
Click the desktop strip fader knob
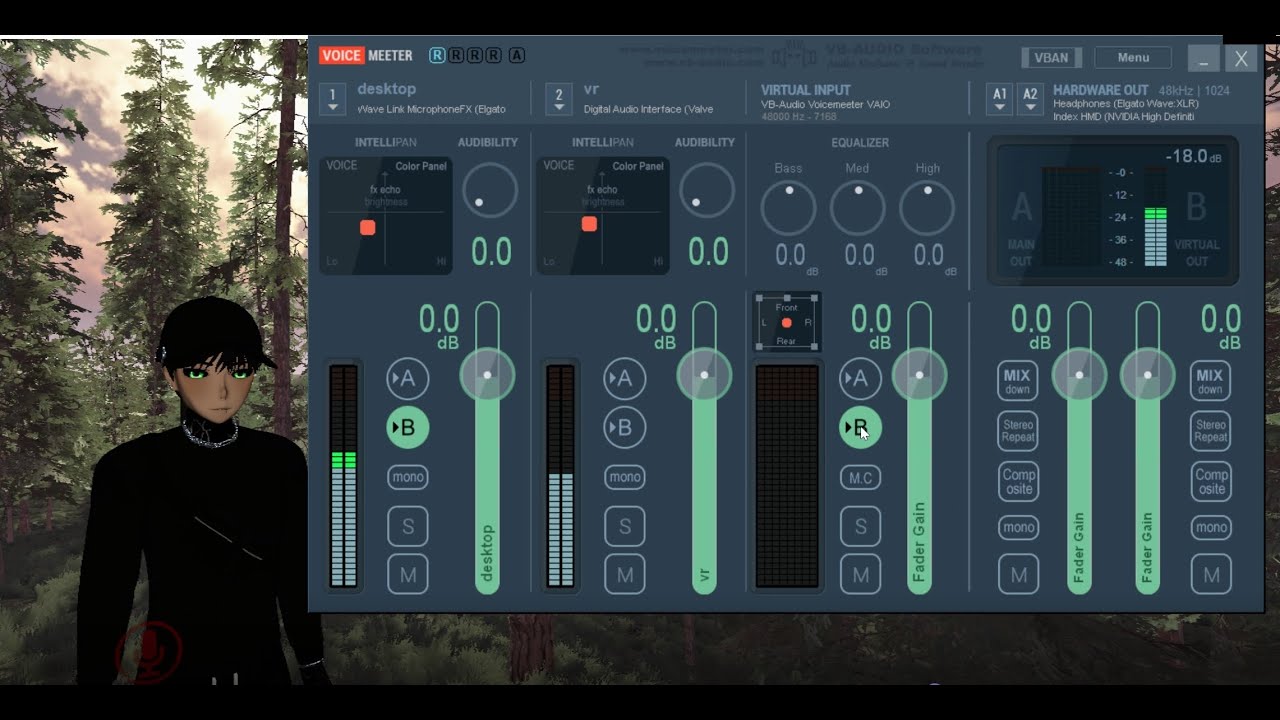pyautogui.click(x=487, y=374)
